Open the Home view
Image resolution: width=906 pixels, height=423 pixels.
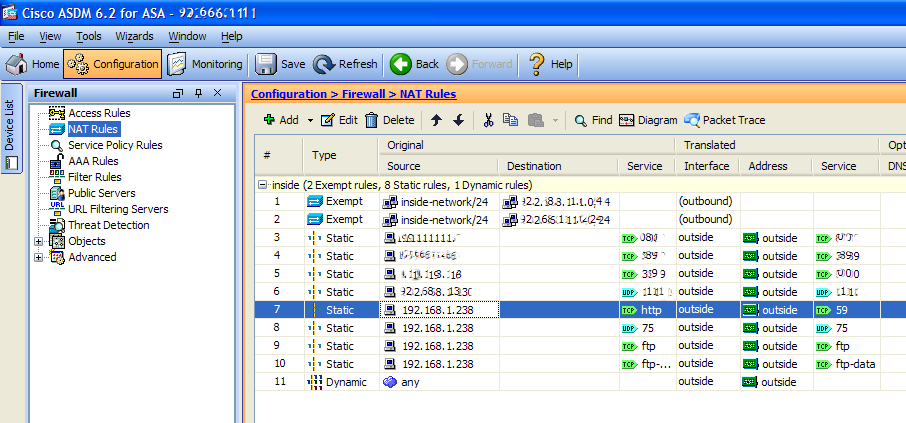point(33,64)
